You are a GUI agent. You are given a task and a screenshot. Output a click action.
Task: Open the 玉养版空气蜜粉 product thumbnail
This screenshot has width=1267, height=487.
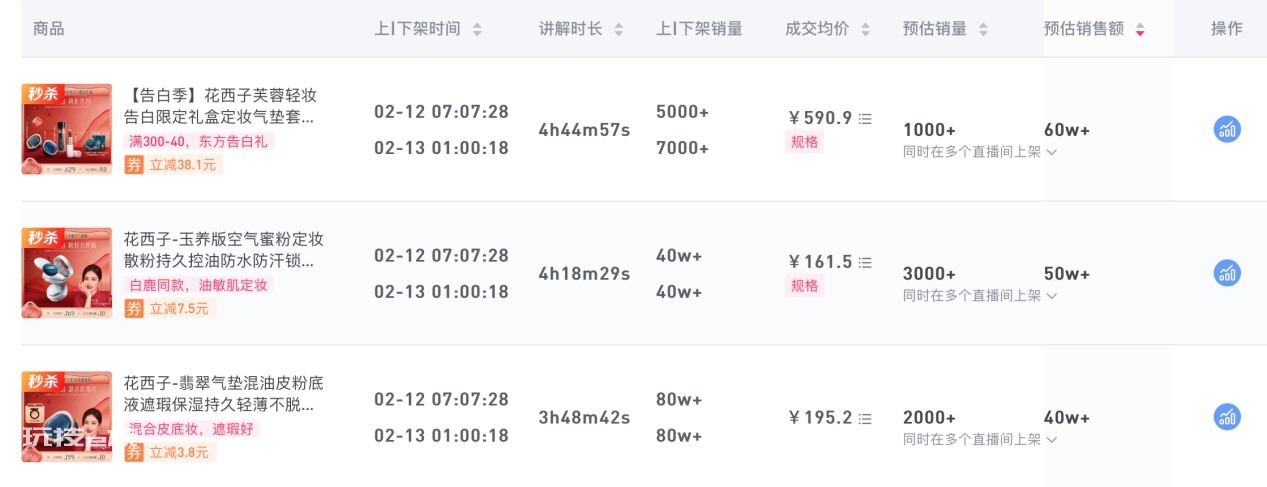67,273
